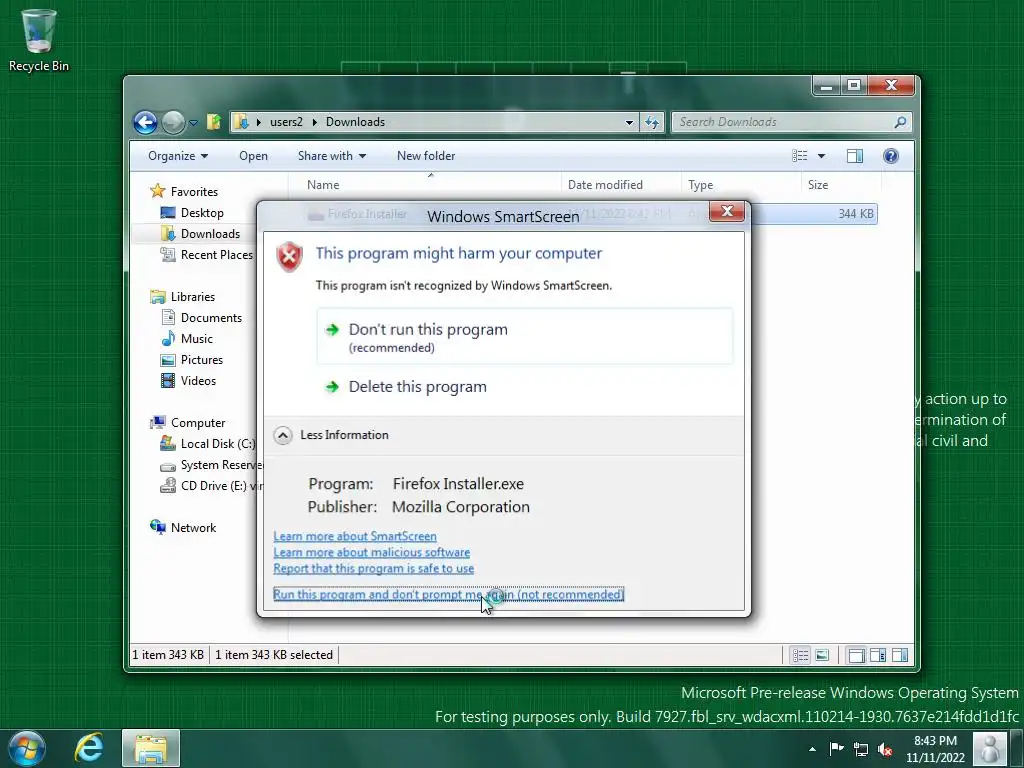1024x768 pixels.
Task: Open Action Center flag icon
Action: point(837,748)
